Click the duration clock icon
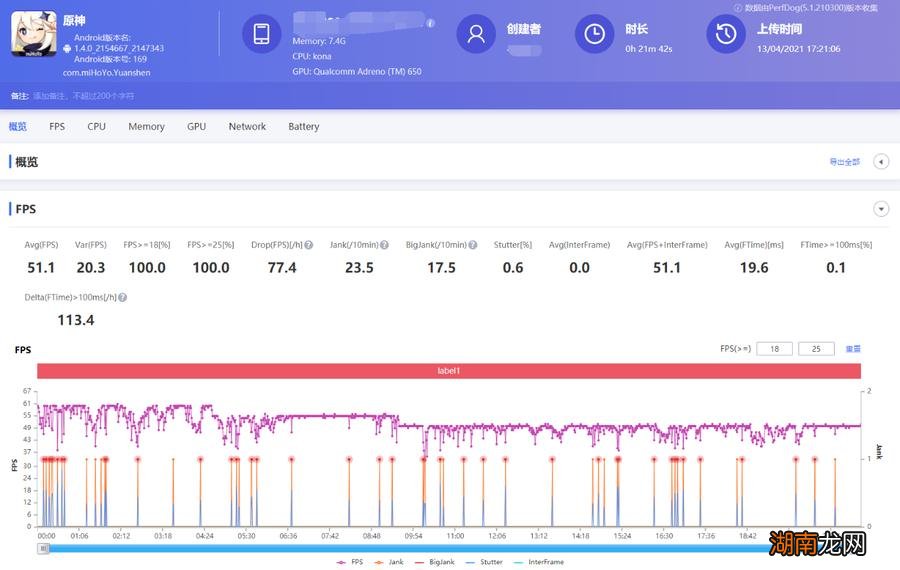The image size is (900, 570). [594, 34]
